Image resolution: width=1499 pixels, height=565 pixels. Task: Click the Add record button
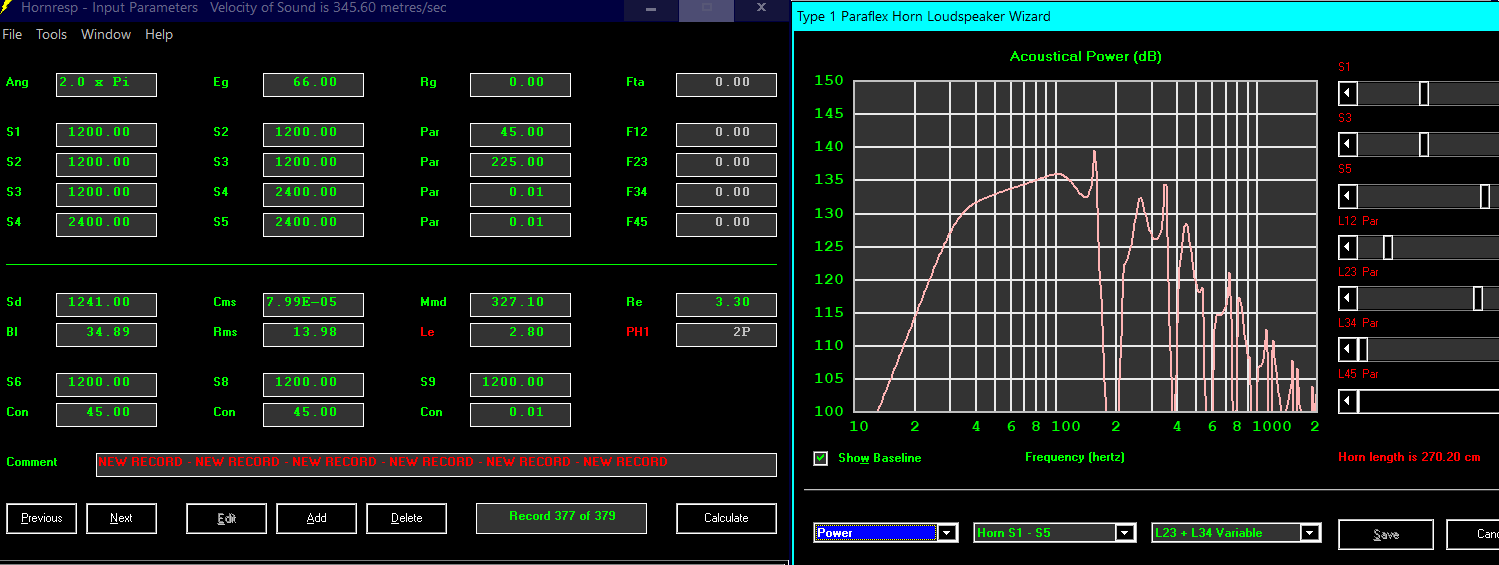[x=316, y=518]
